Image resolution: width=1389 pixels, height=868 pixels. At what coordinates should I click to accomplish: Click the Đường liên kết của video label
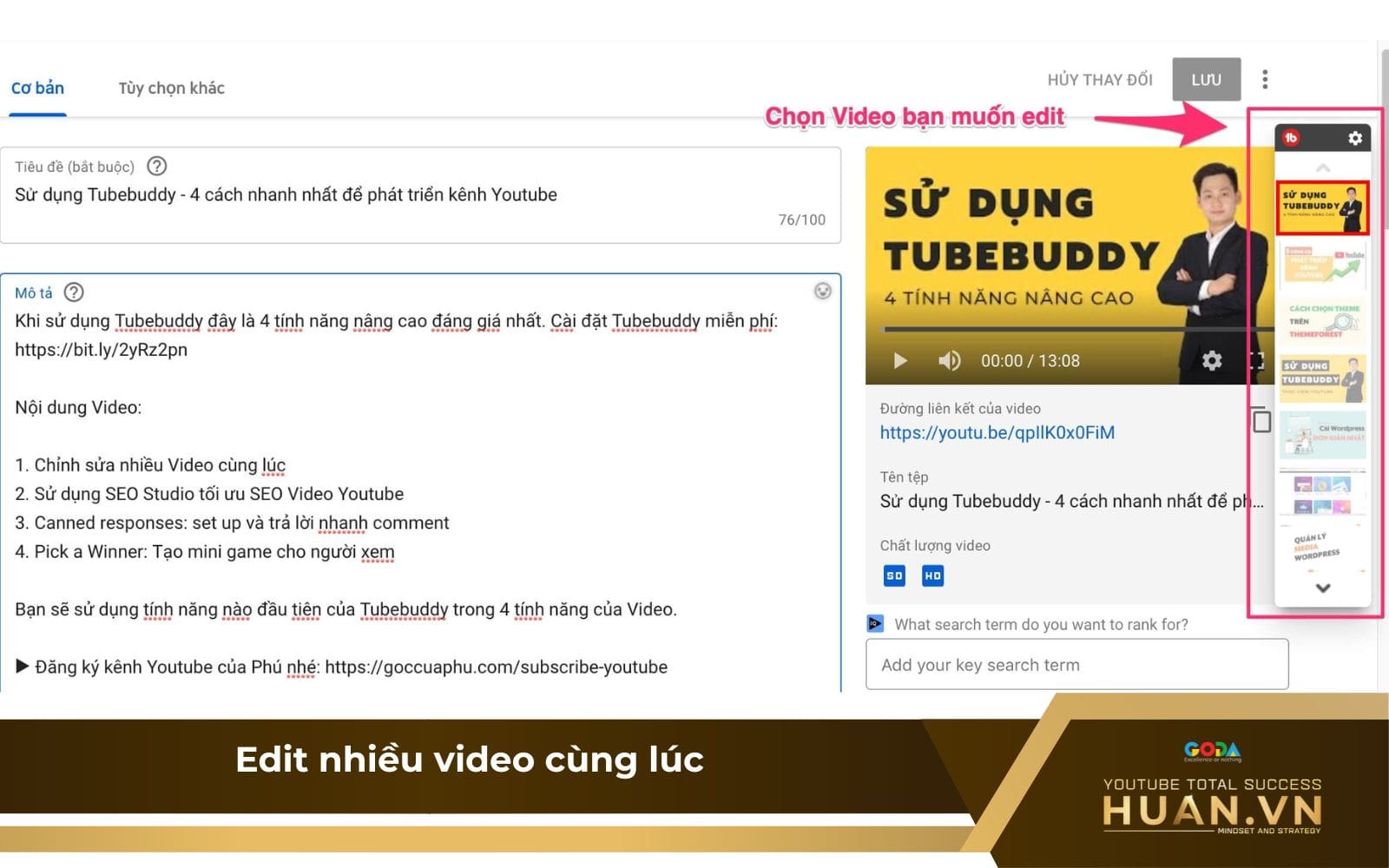tap(960, 408)
